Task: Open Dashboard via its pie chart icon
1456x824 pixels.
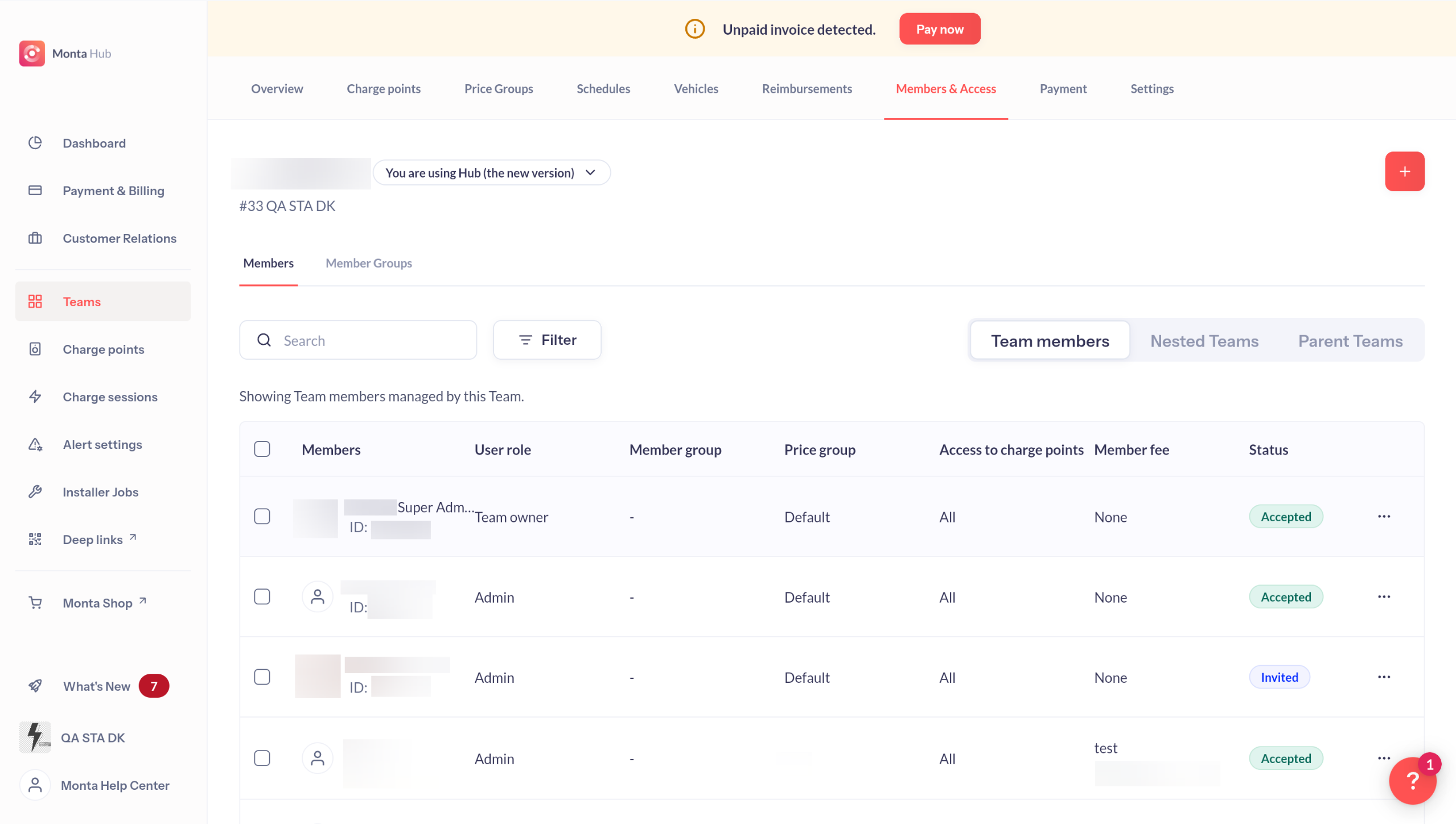Action: point(35,143)
